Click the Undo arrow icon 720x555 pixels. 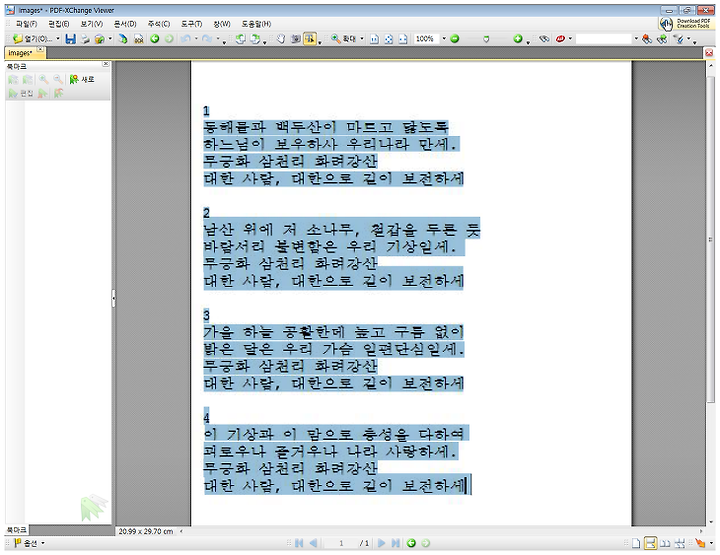click(x=186, y=39)
